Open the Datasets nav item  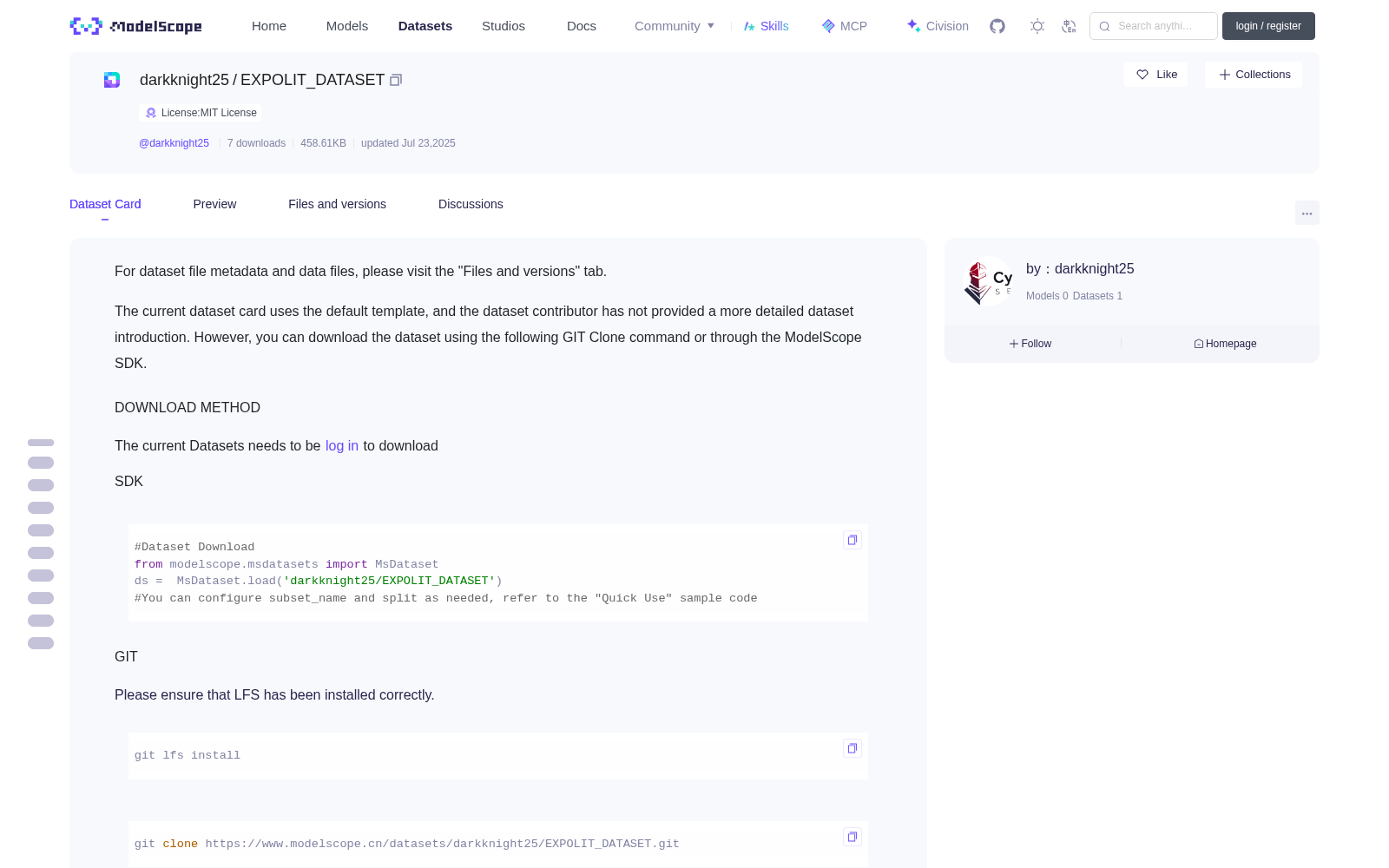click(425, 26)
